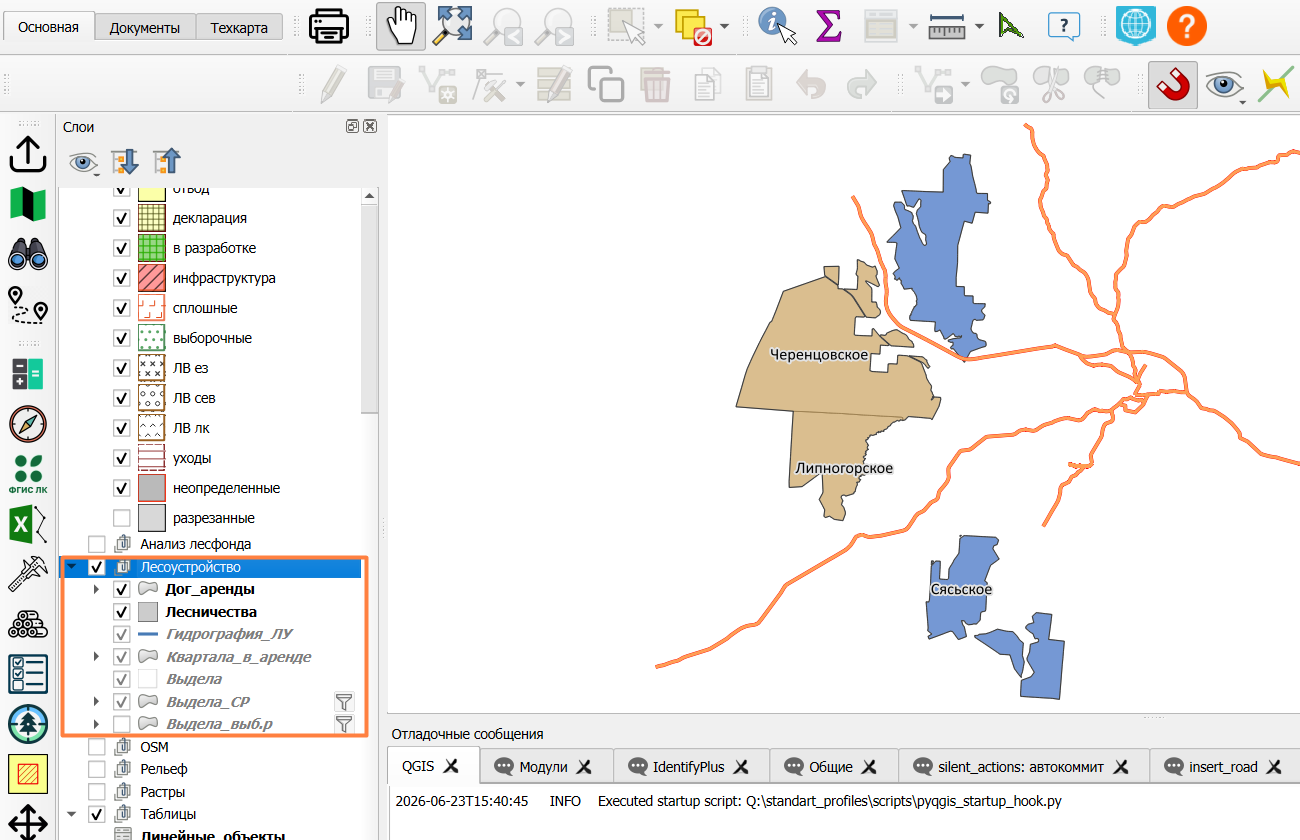This screenshot has width=1300, height=840.
Task: Click the orange help question mark icon
Action: [x=1187, y=26]
